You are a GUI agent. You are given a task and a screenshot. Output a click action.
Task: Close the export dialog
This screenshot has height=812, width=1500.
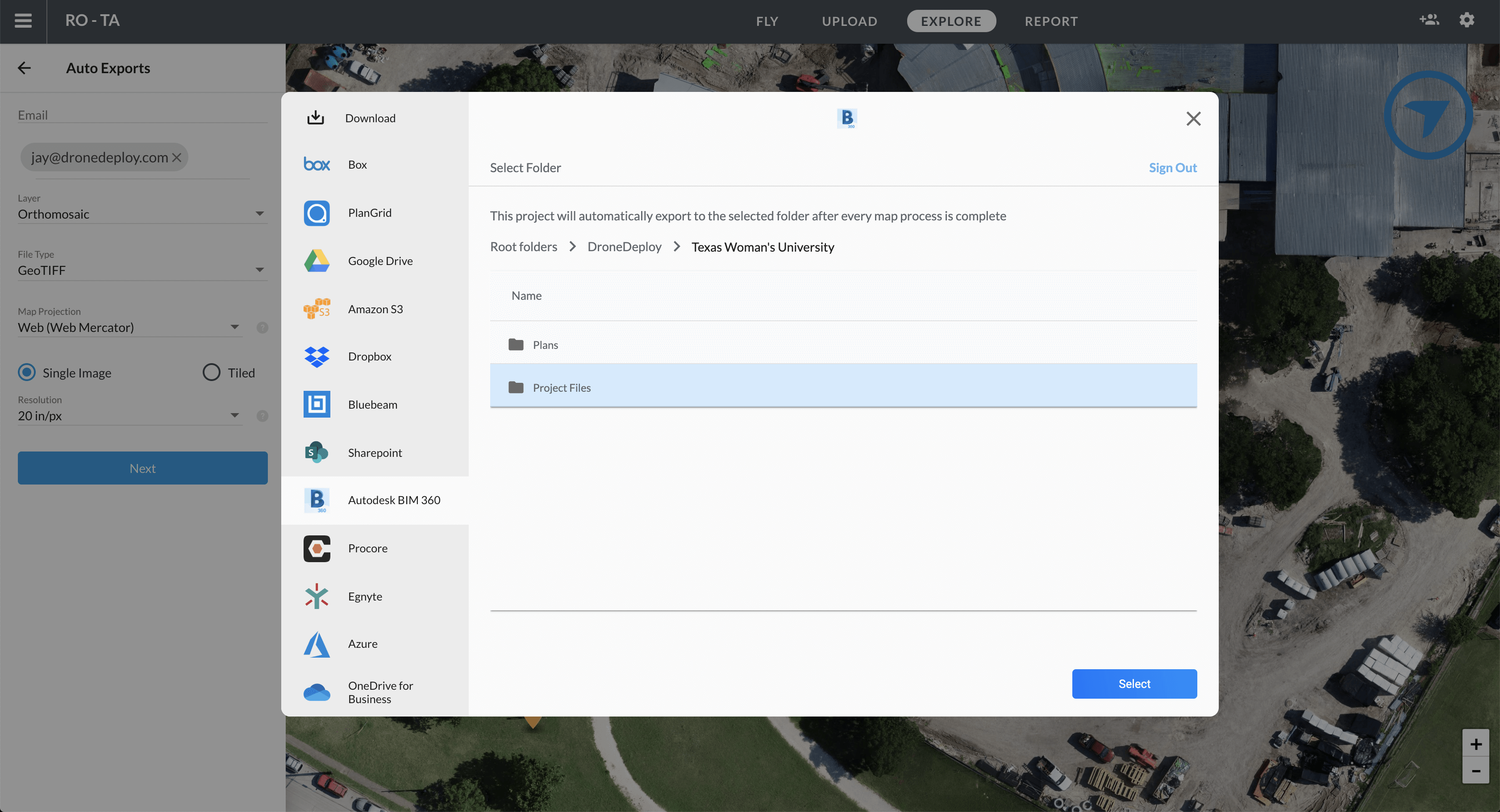pos(1193,119)
